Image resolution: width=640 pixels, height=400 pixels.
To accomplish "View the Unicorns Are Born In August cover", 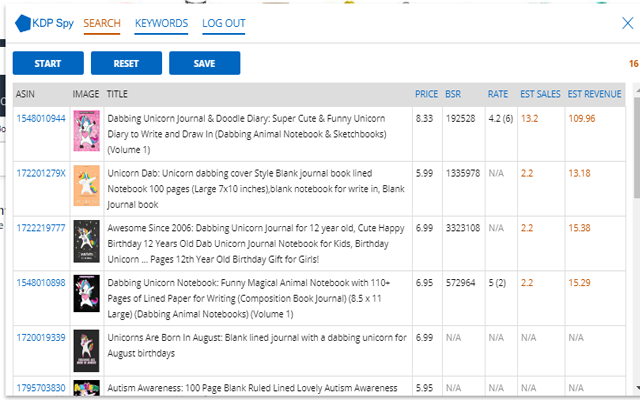I will (x=87, y=351).
